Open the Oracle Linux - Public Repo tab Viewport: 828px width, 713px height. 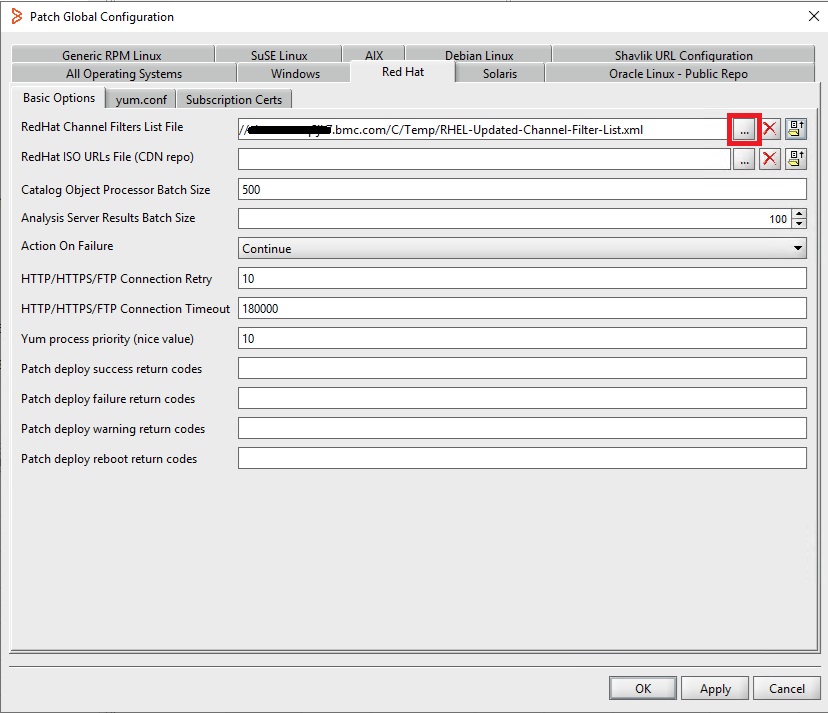[678, 73]
